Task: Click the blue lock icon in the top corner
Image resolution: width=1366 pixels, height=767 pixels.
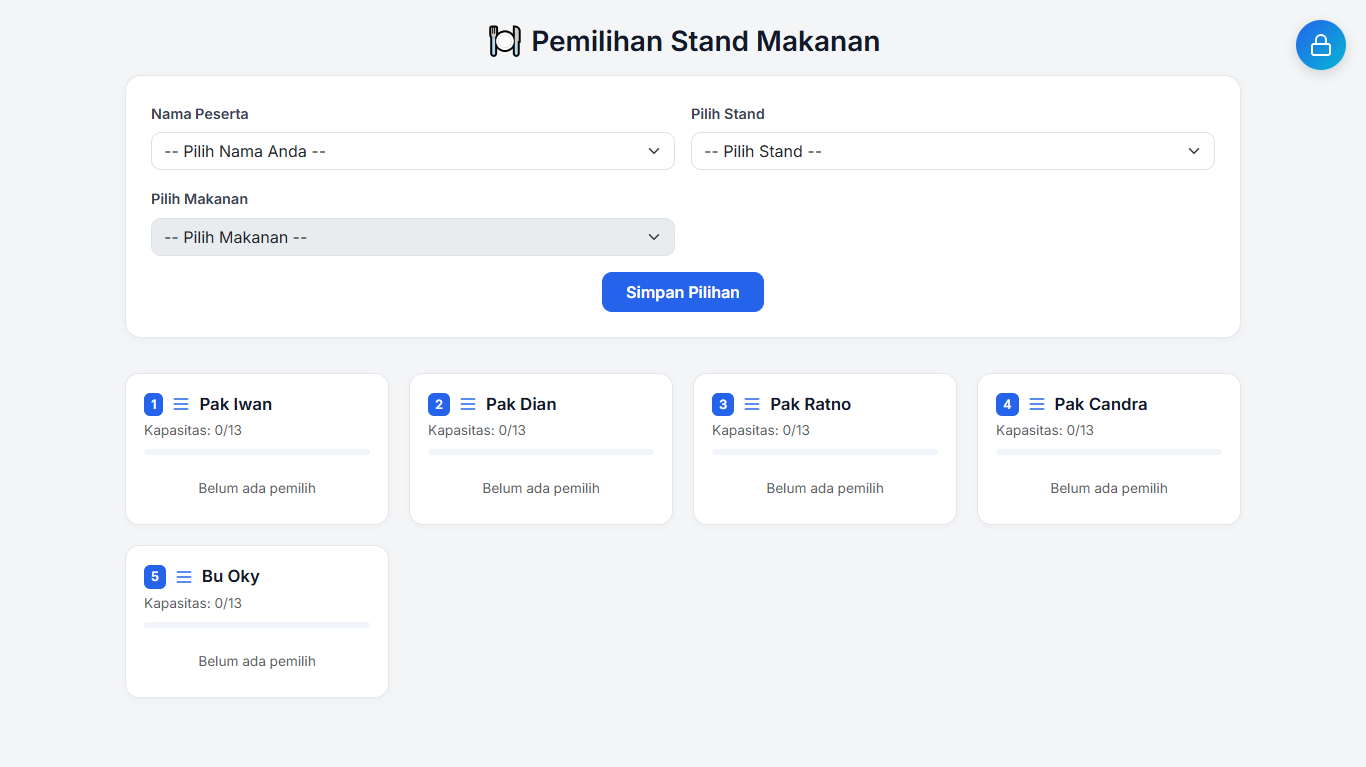Action: pyautogui.click(x=1320, y=45)
